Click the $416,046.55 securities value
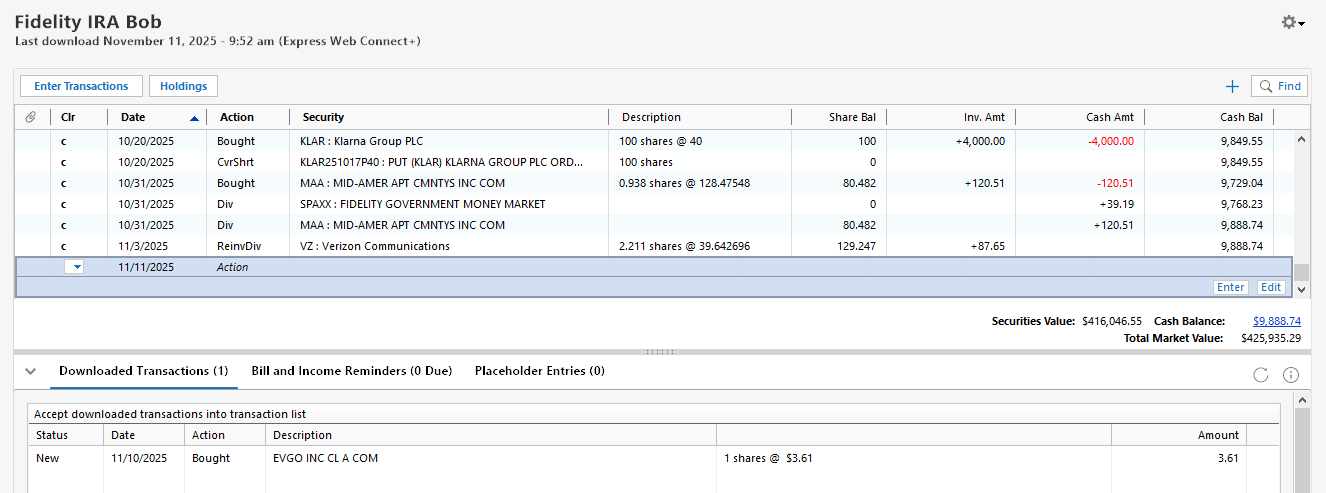 click(1112, 321)
